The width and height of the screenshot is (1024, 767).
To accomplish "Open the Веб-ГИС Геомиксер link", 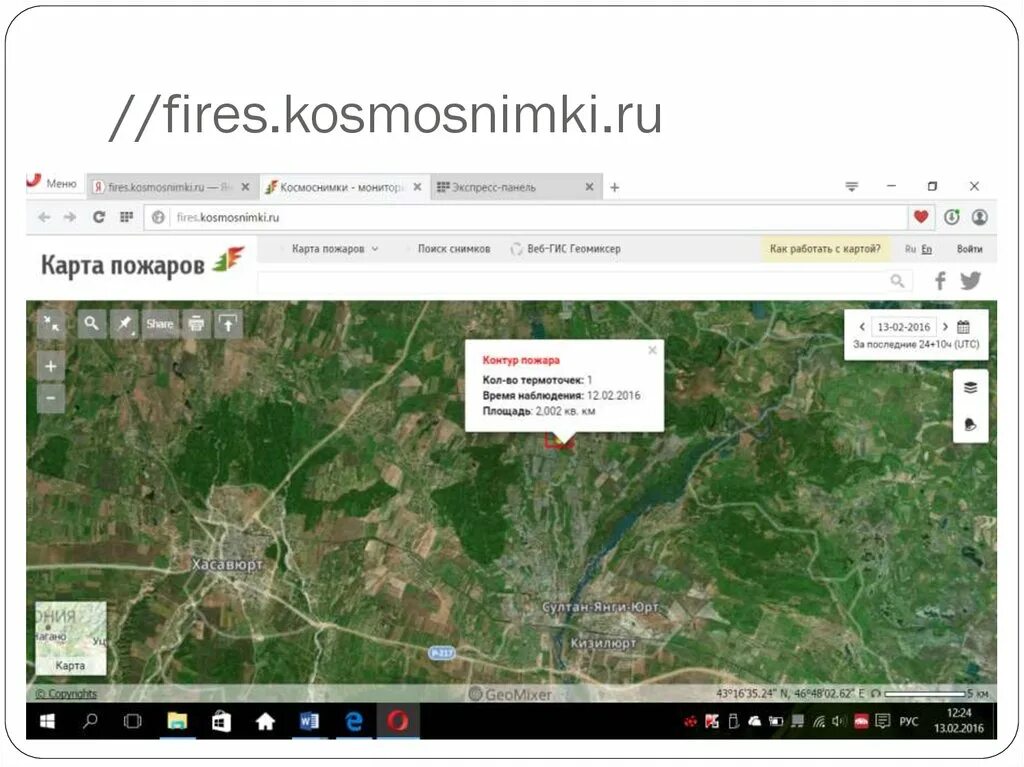I will [x=566, y=249].
